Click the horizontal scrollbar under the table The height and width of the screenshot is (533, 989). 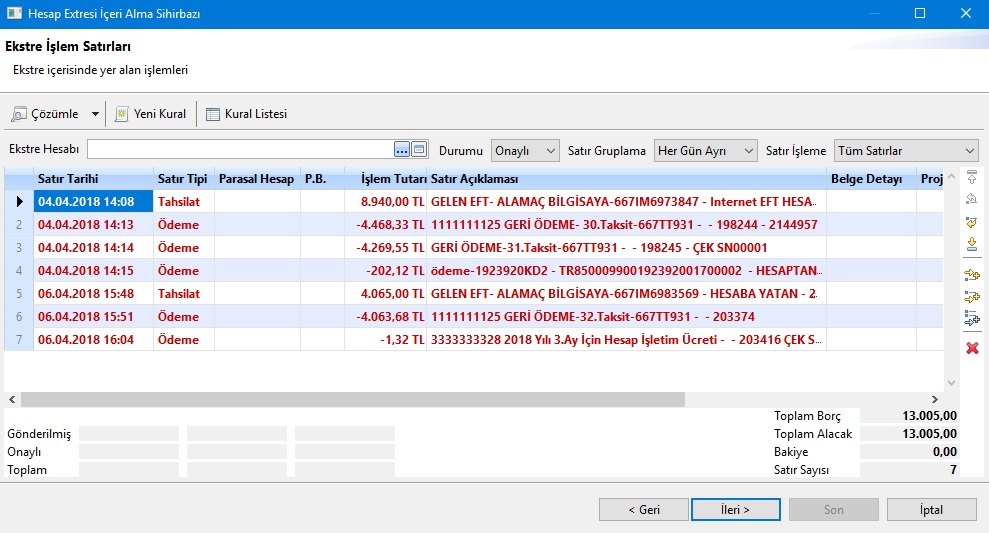click(350, 399)
